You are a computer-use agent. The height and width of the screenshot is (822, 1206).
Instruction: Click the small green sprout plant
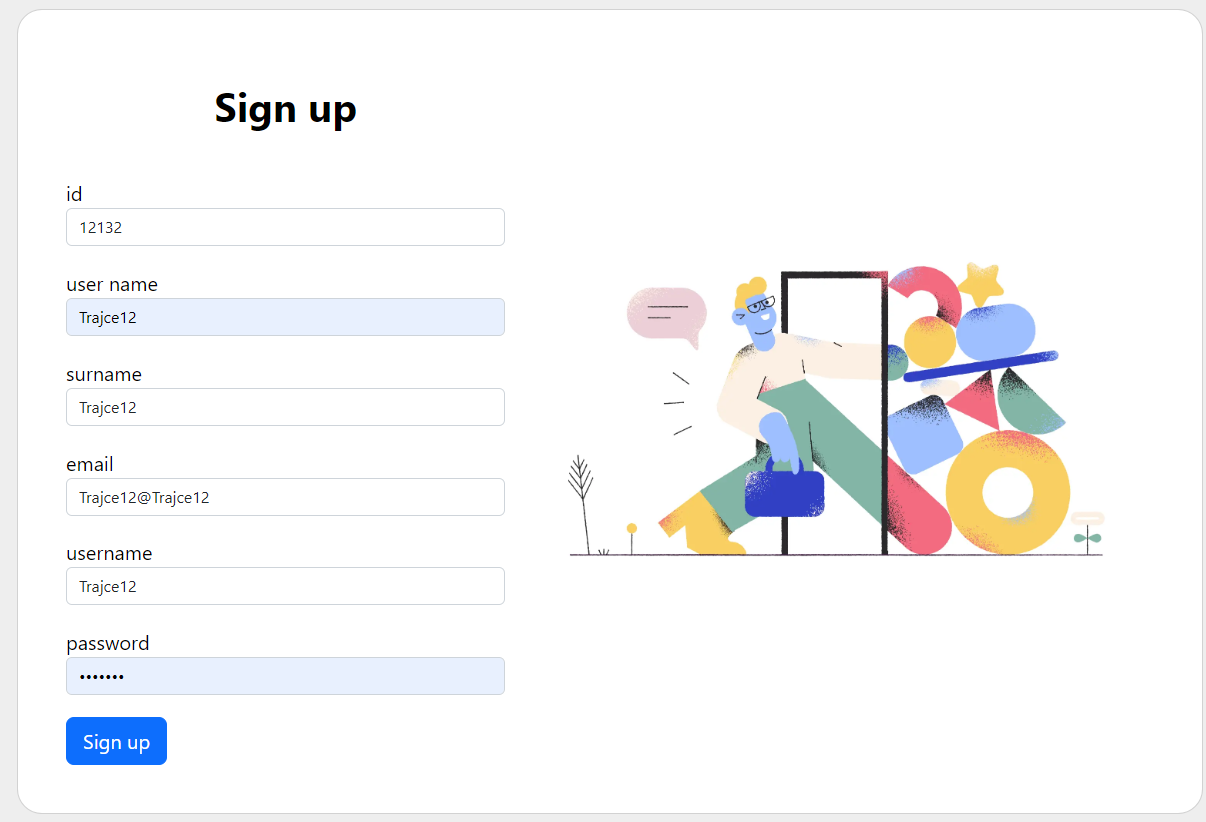coord(1087,538)
